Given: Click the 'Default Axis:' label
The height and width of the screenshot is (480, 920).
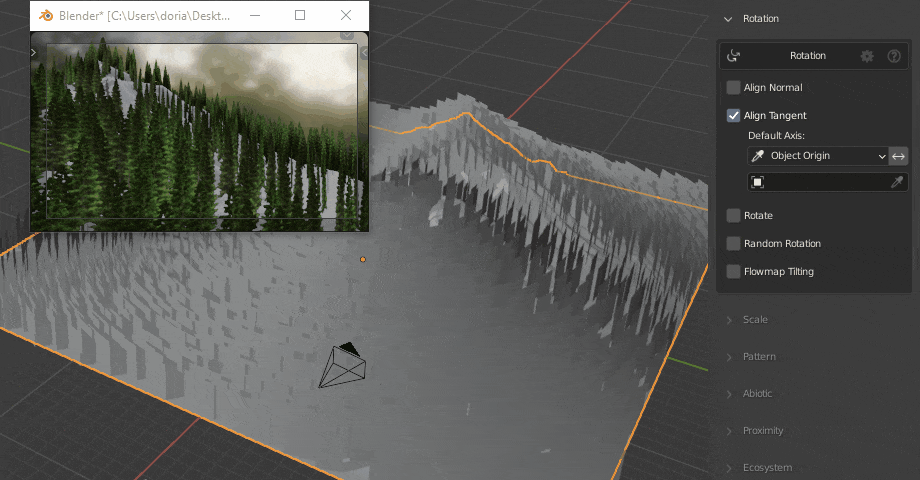Looking at the screenshot, I should 776,136.
